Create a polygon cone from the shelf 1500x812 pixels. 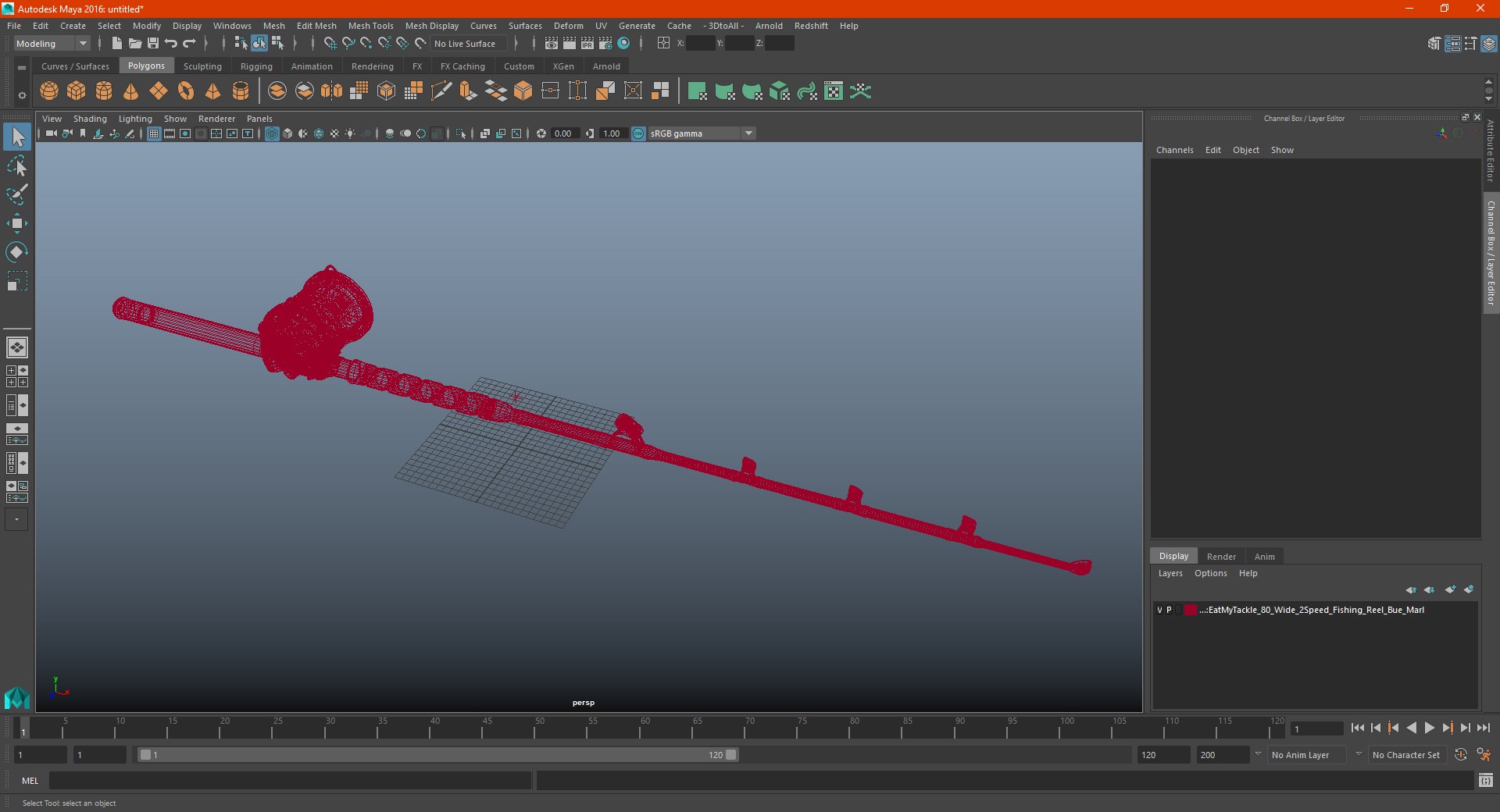coord(131,91)
